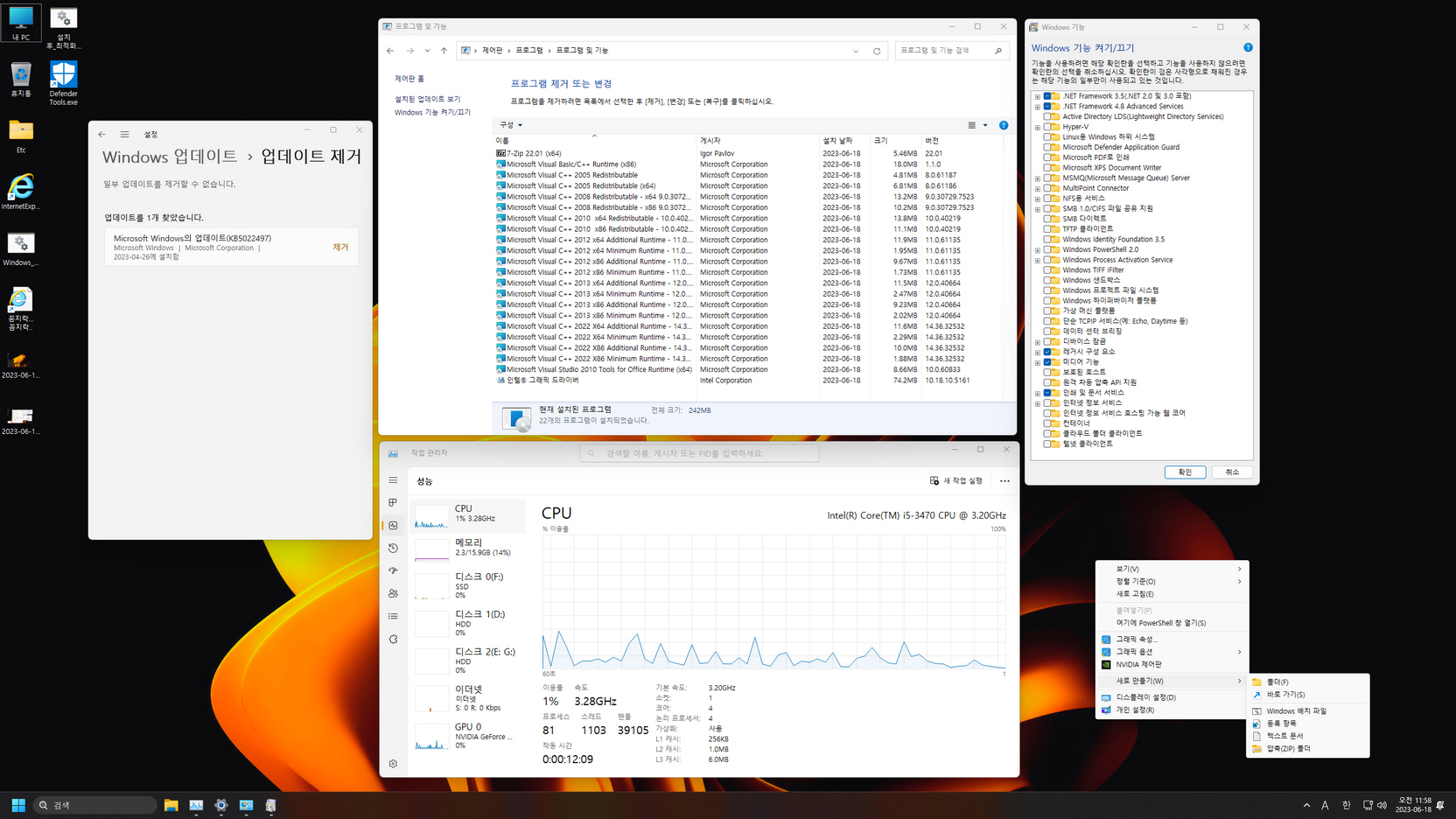
Task: Click 설치된 업데이트 보기 link
Action: [427, 99]
